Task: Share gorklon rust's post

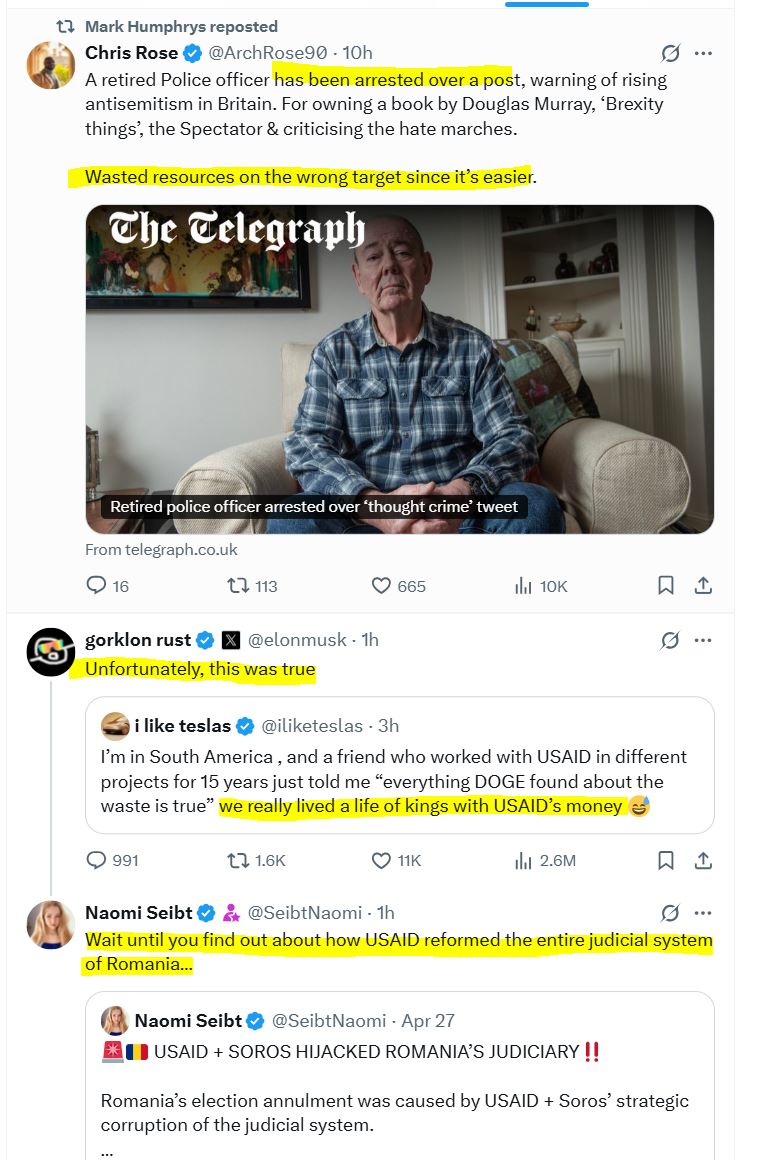Action: click(703, 860)
